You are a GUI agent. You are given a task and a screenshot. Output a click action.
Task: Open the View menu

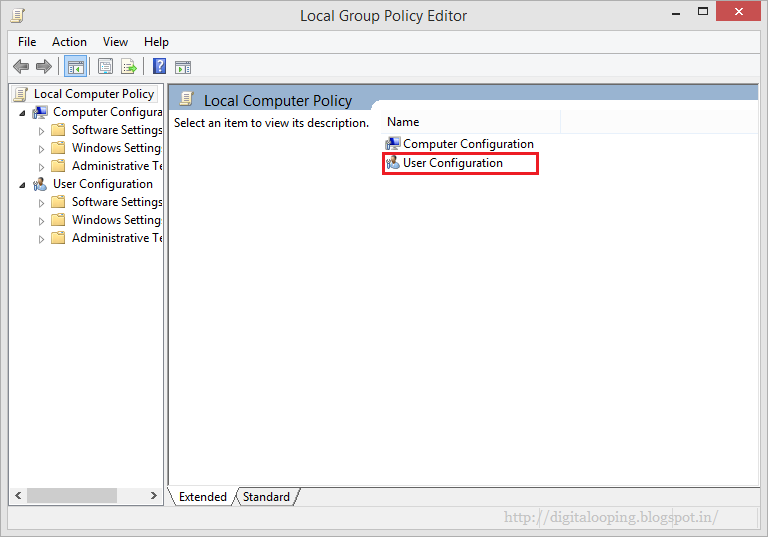point(115,42)
